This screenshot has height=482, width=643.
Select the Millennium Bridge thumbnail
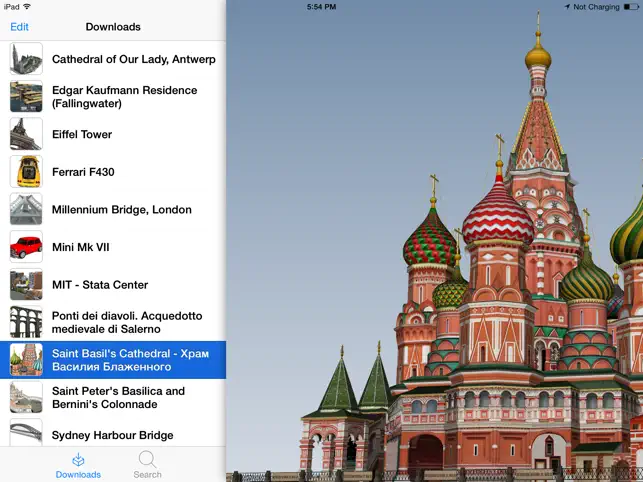pos(26,209)
